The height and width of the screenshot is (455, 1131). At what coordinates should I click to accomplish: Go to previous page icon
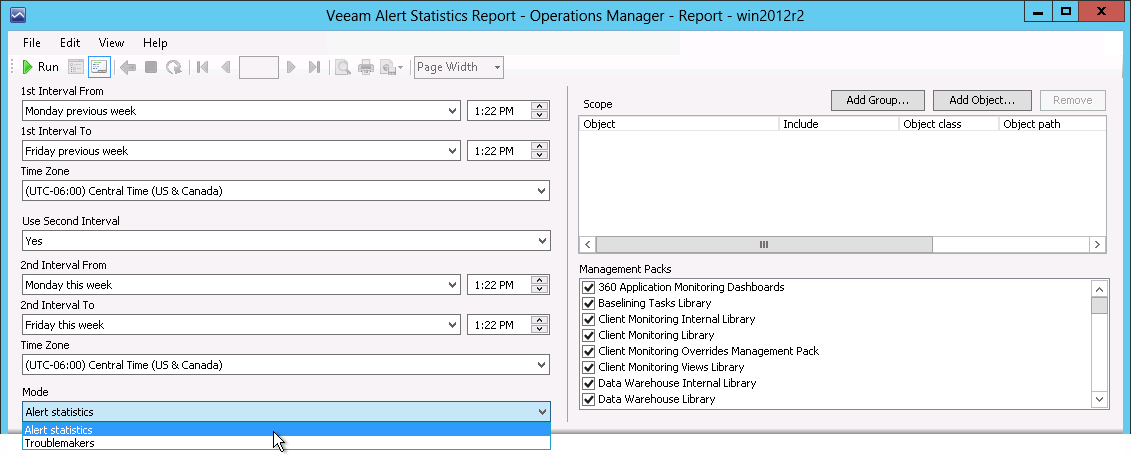click(225, 67)
